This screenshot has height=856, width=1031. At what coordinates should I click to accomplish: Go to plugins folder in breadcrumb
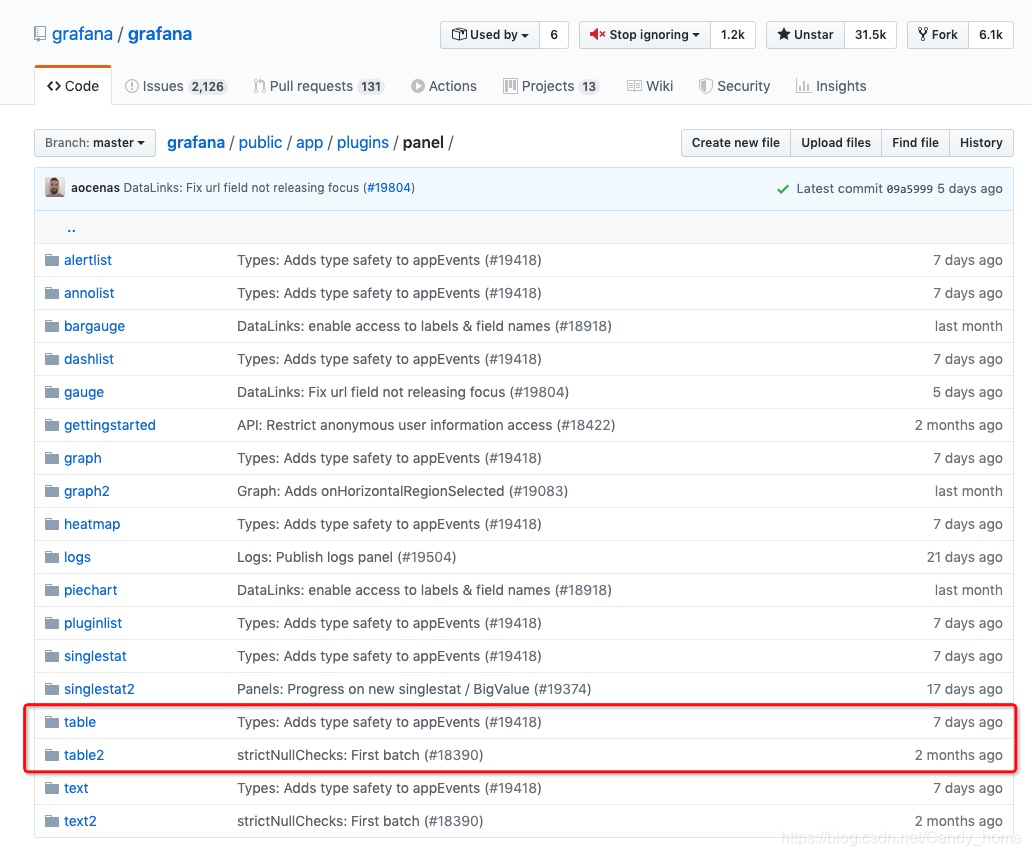click(363, 143)
